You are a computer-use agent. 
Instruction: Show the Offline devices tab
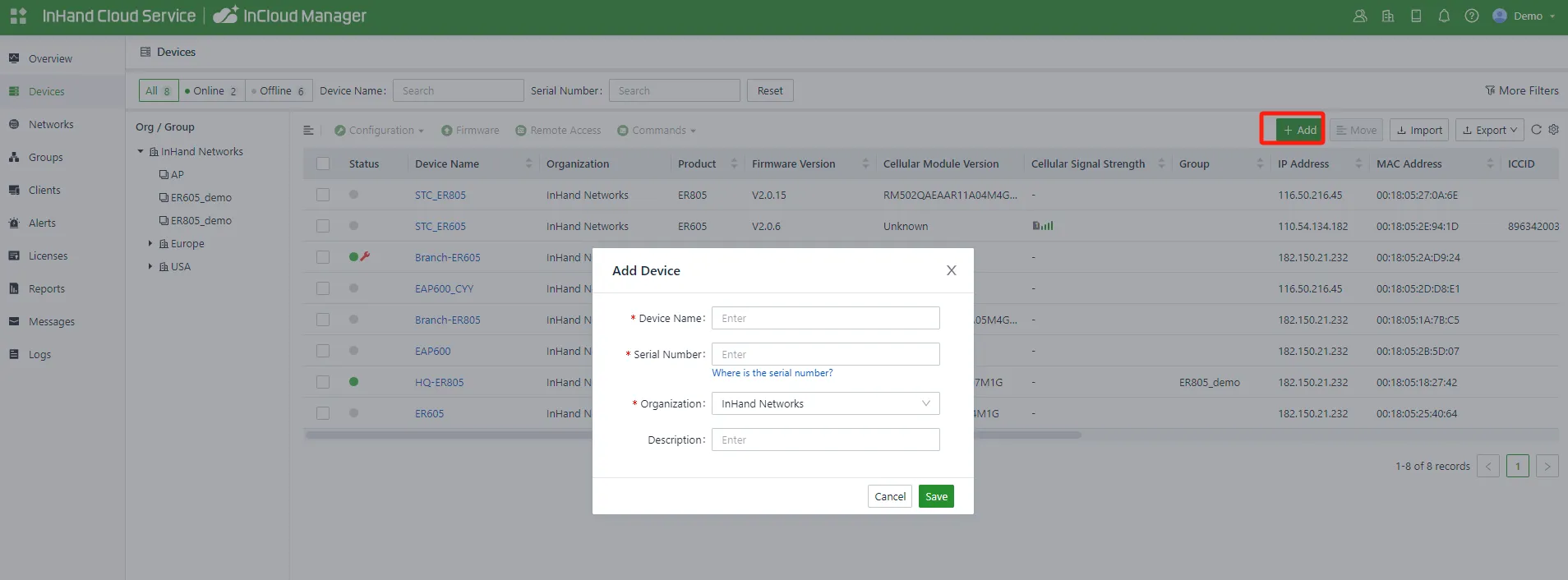tap(279, 90)
